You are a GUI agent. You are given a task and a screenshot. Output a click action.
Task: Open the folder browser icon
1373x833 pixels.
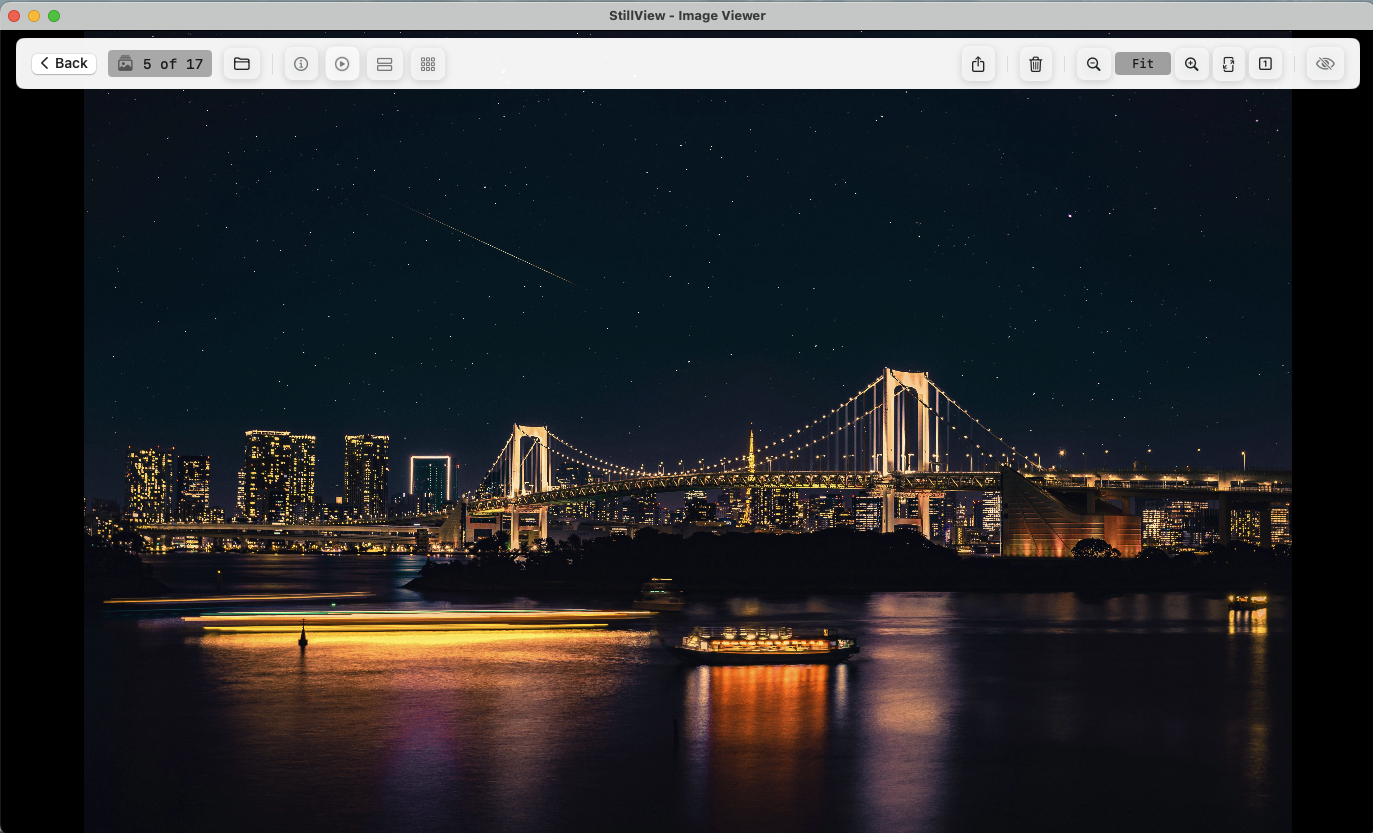click(242, 64)
